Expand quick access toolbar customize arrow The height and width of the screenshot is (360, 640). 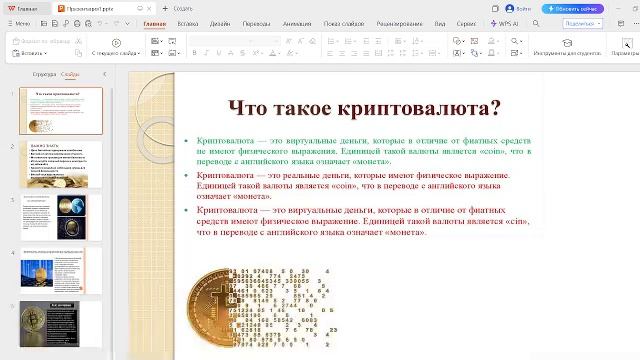tap(127, 24)
